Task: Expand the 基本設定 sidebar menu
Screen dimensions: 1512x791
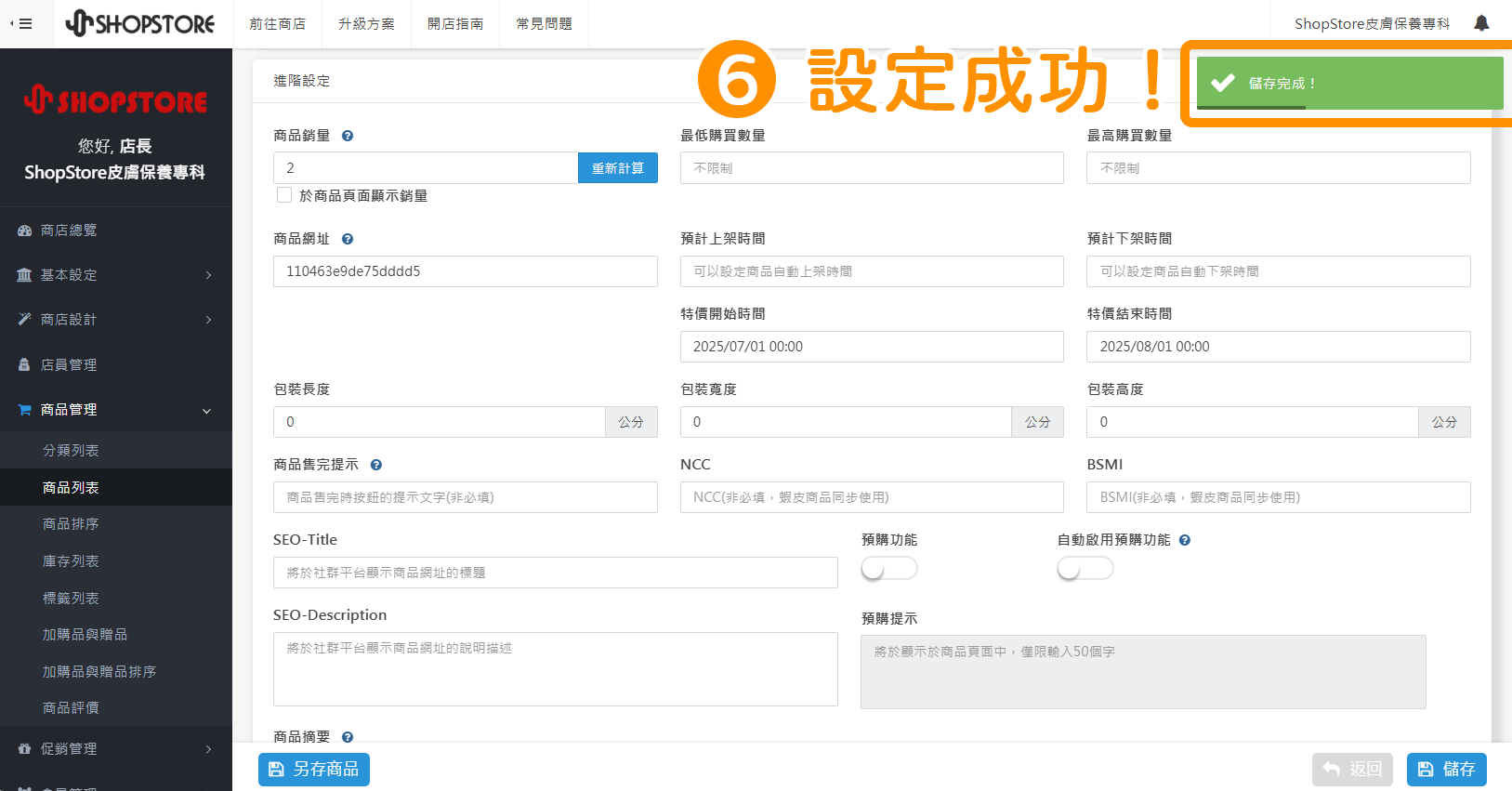Action: pos(116,275)
